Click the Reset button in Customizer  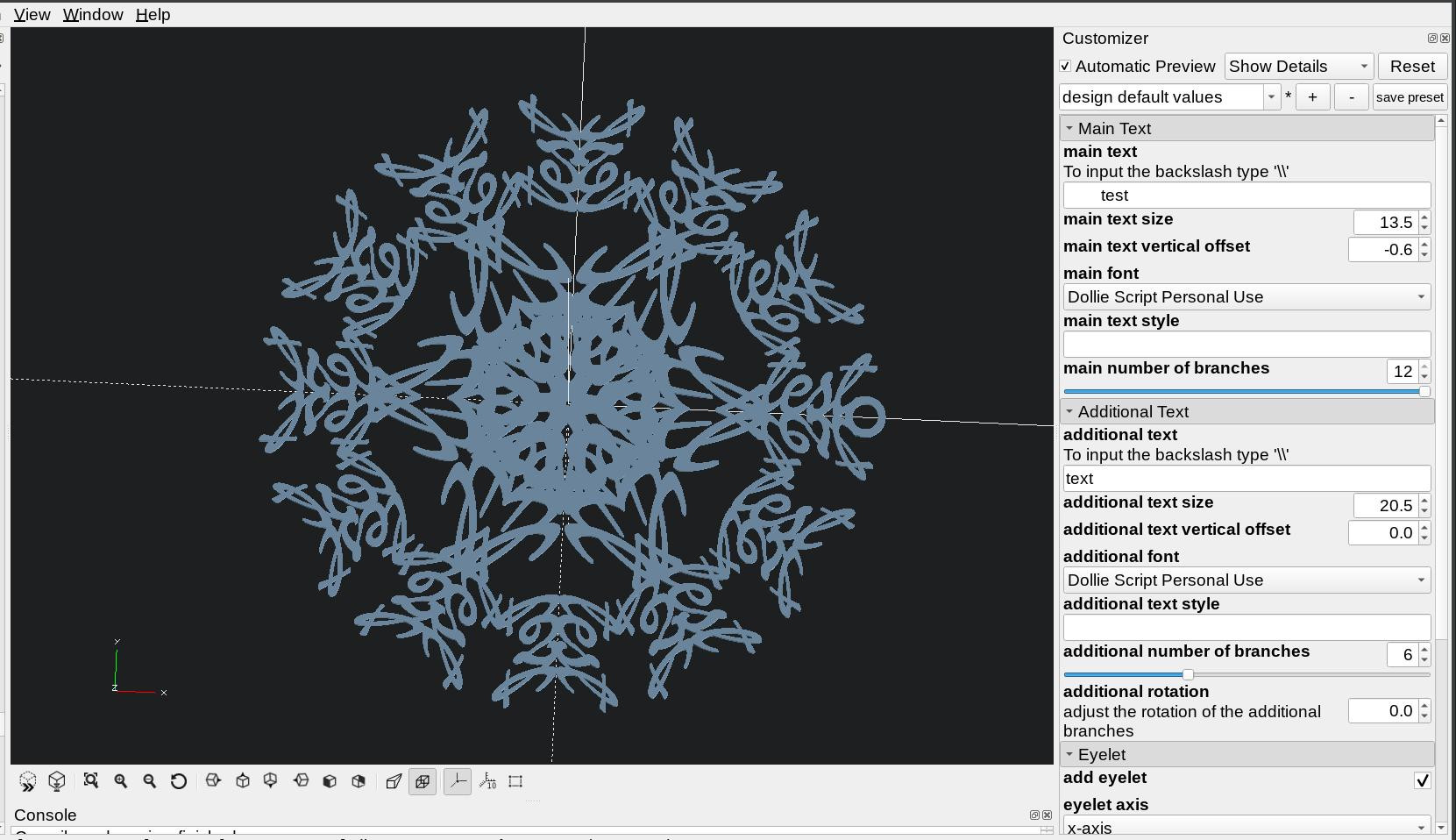click(x=1412, y=66)
